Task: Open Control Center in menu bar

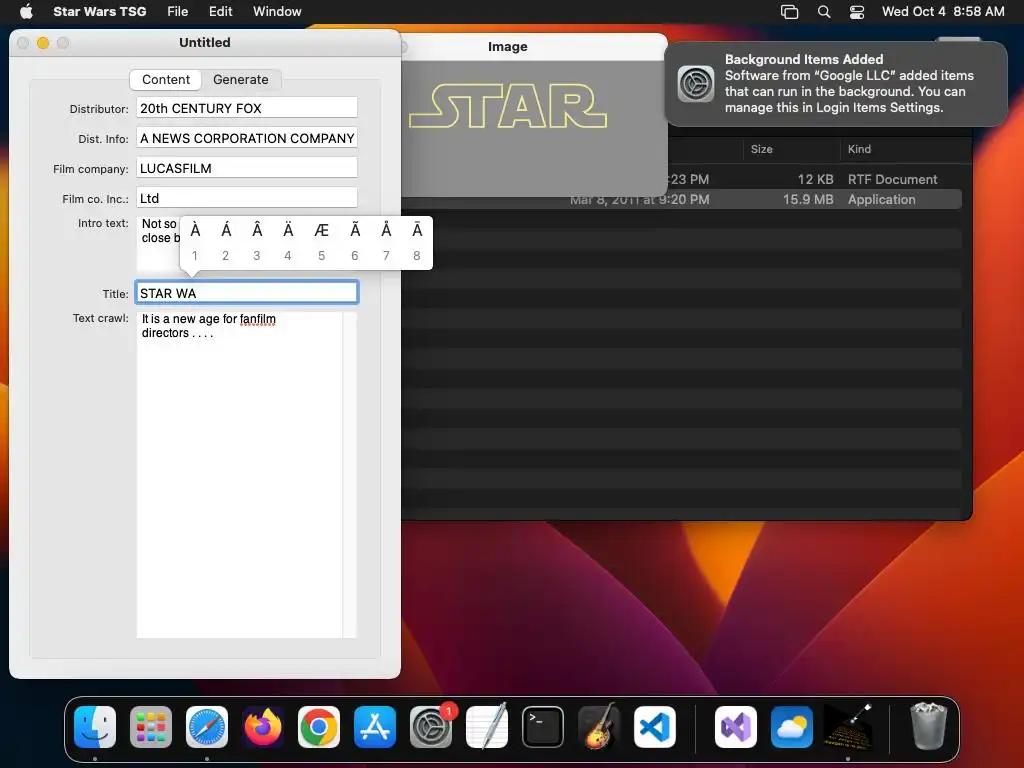Action: coord(857,11)
